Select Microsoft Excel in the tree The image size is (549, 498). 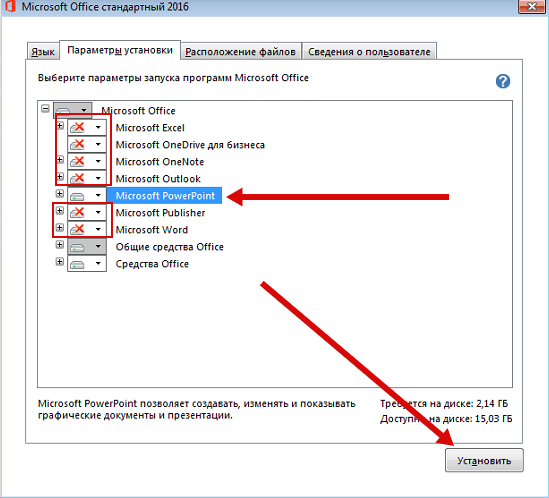pyautogui.click(x=150, y=128)
